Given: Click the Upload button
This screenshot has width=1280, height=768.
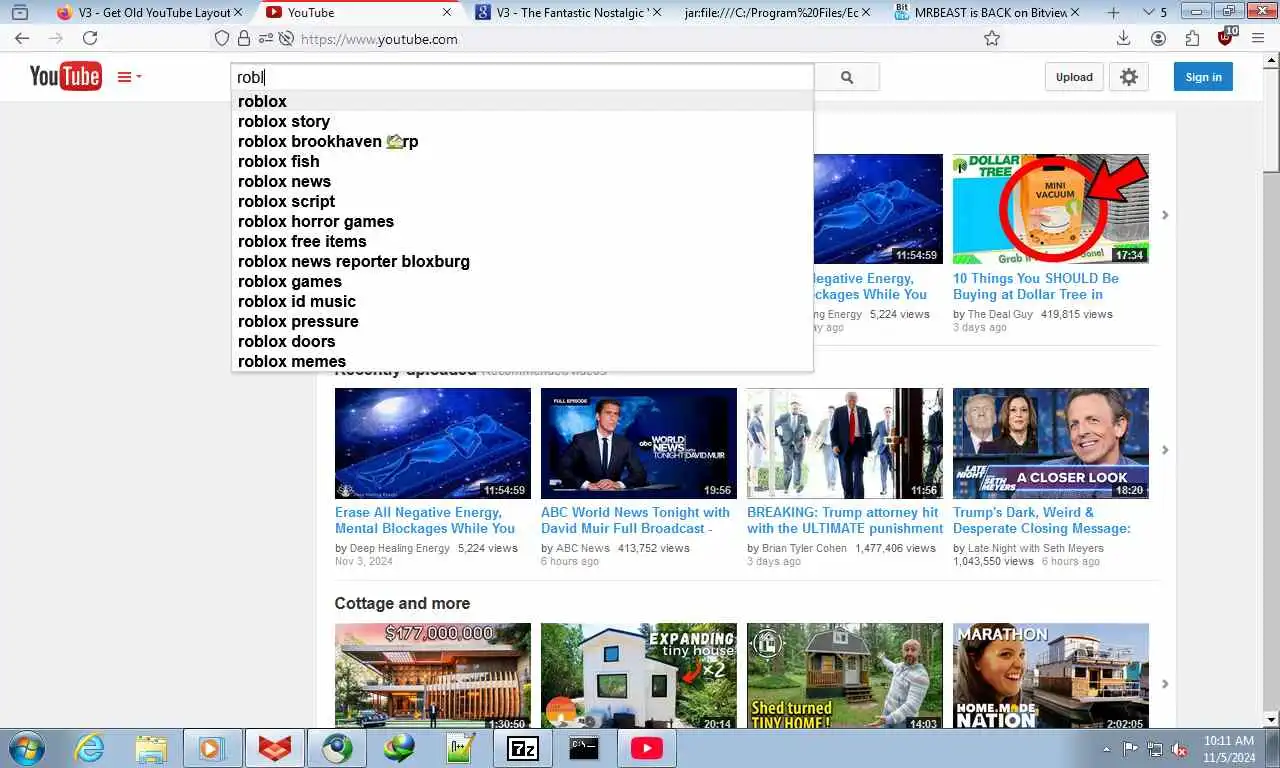Looking at the screenshot, I should tap(1074, 77).
